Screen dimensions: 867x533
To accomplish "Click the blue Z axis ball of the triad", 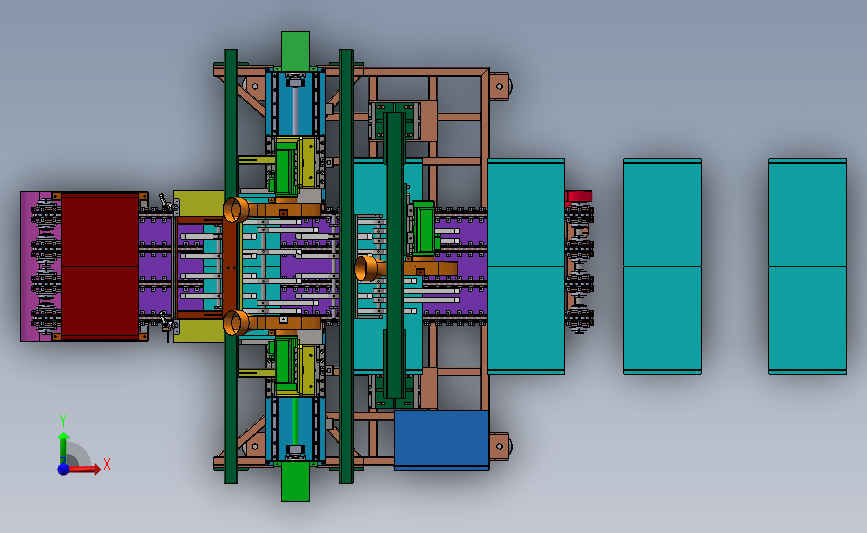I will click(63, 469).
